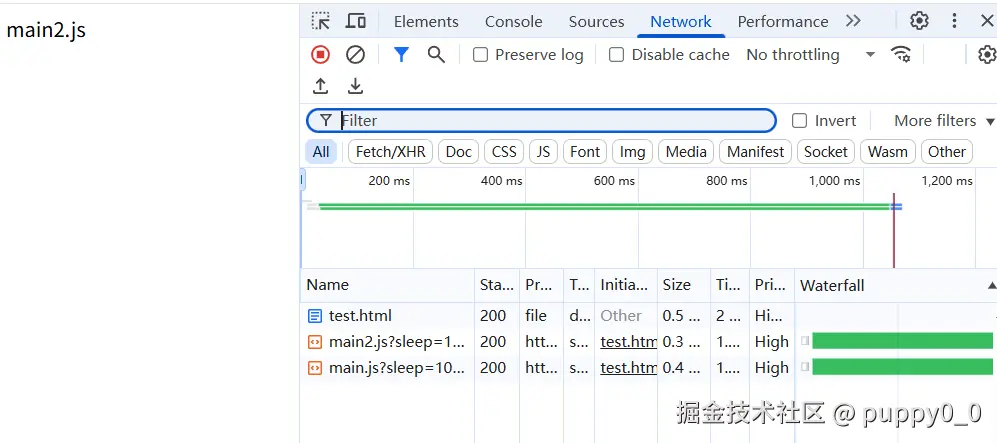997x443 pixels.
Task: Click main2.js text on the page
Action: click(46, 30)
